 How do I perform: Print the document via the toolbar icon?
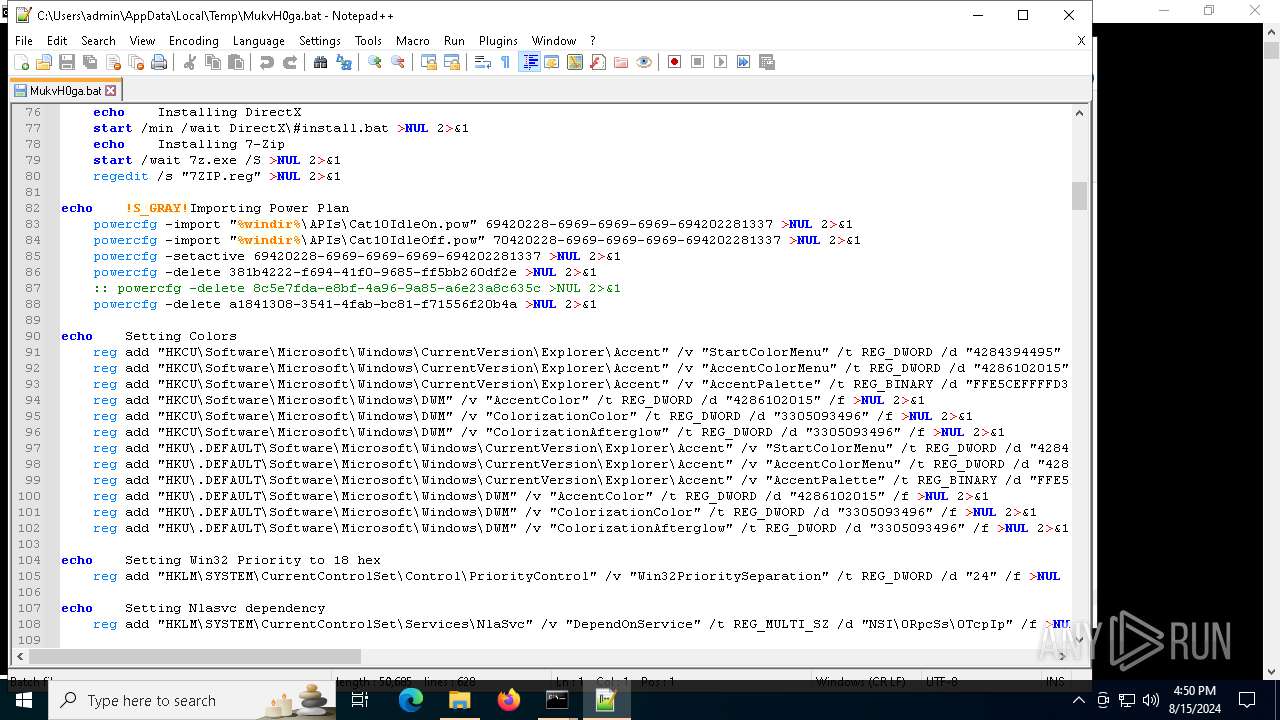click(x=159, y=62)
